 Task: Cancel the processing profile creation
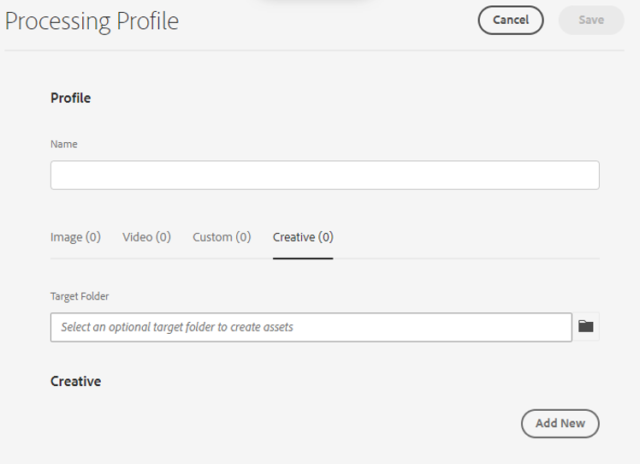pos(510,20)
